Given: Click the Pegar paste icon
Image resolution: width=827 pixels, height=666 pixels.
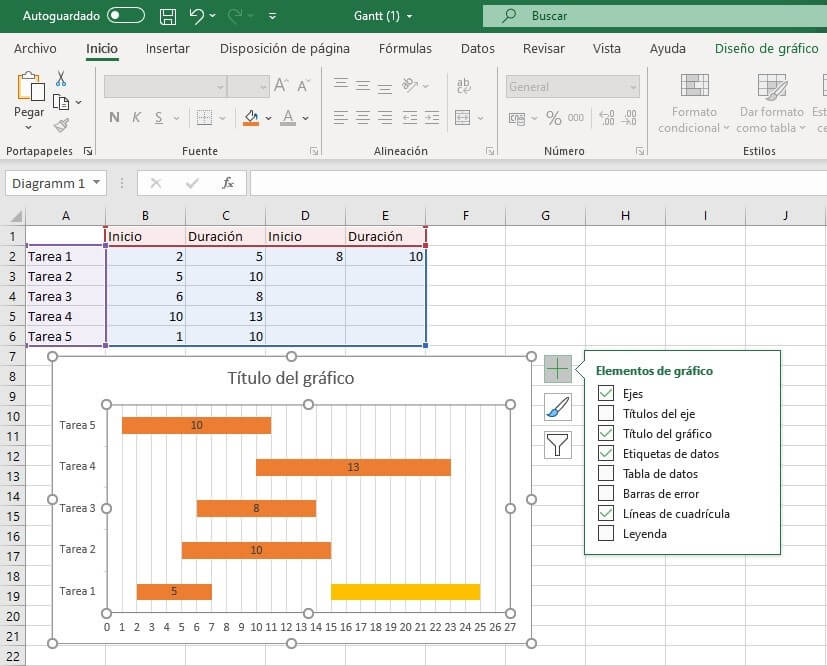Looking at the screenshot, I should [x=31, y=86].
